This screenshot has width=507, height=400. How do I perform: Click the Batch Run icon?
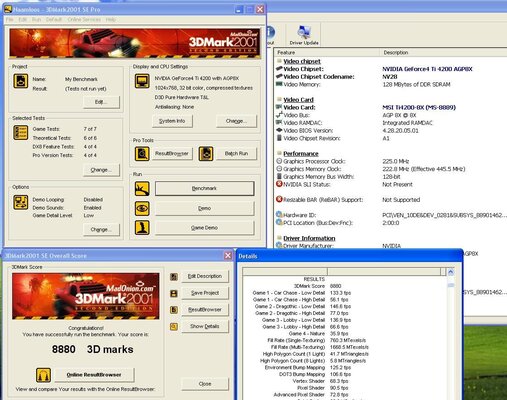coord(206,154)
